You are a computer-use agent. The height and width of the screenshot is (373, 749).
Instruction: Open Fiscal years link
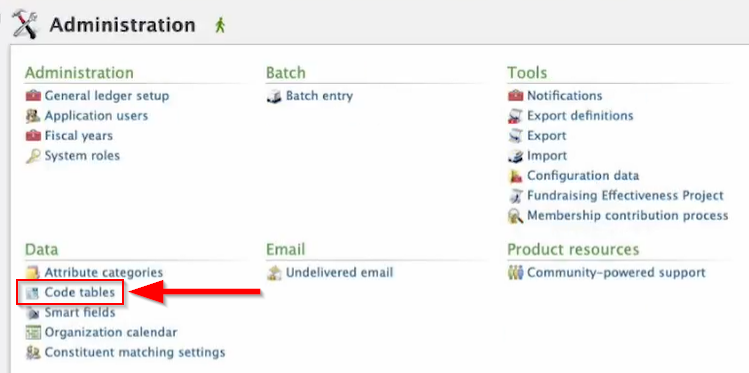click(79, 136)
